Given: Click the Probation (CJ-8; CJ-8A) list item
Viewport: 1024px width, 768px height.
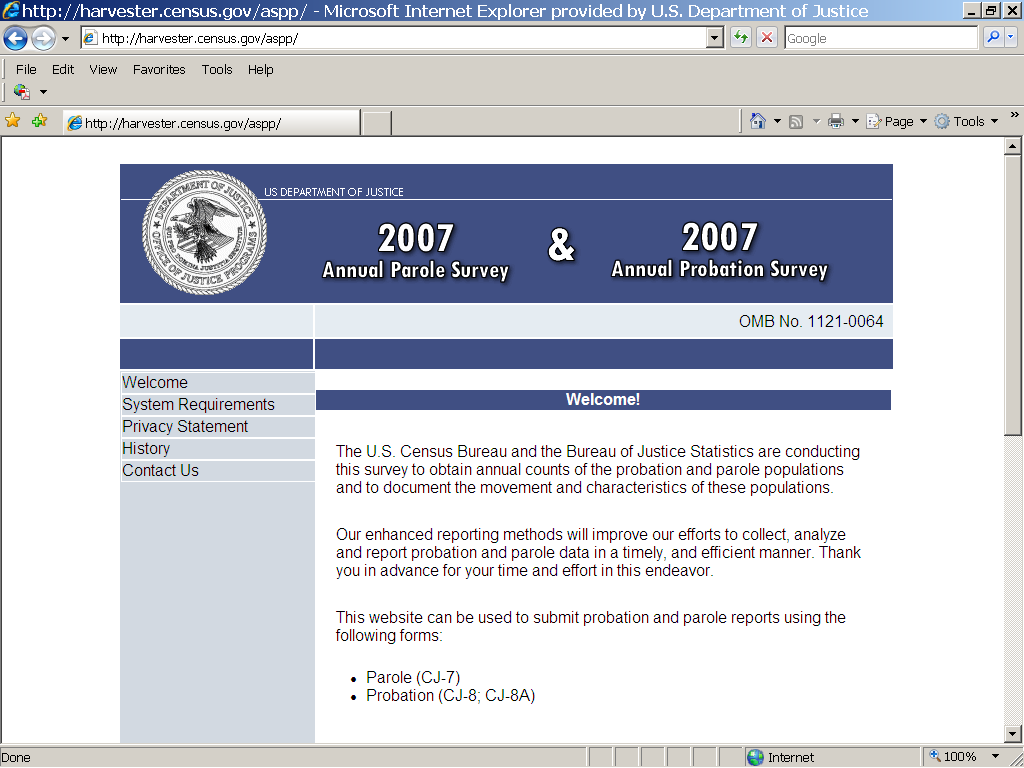Looking at the screenshot, I should [451, 696].
